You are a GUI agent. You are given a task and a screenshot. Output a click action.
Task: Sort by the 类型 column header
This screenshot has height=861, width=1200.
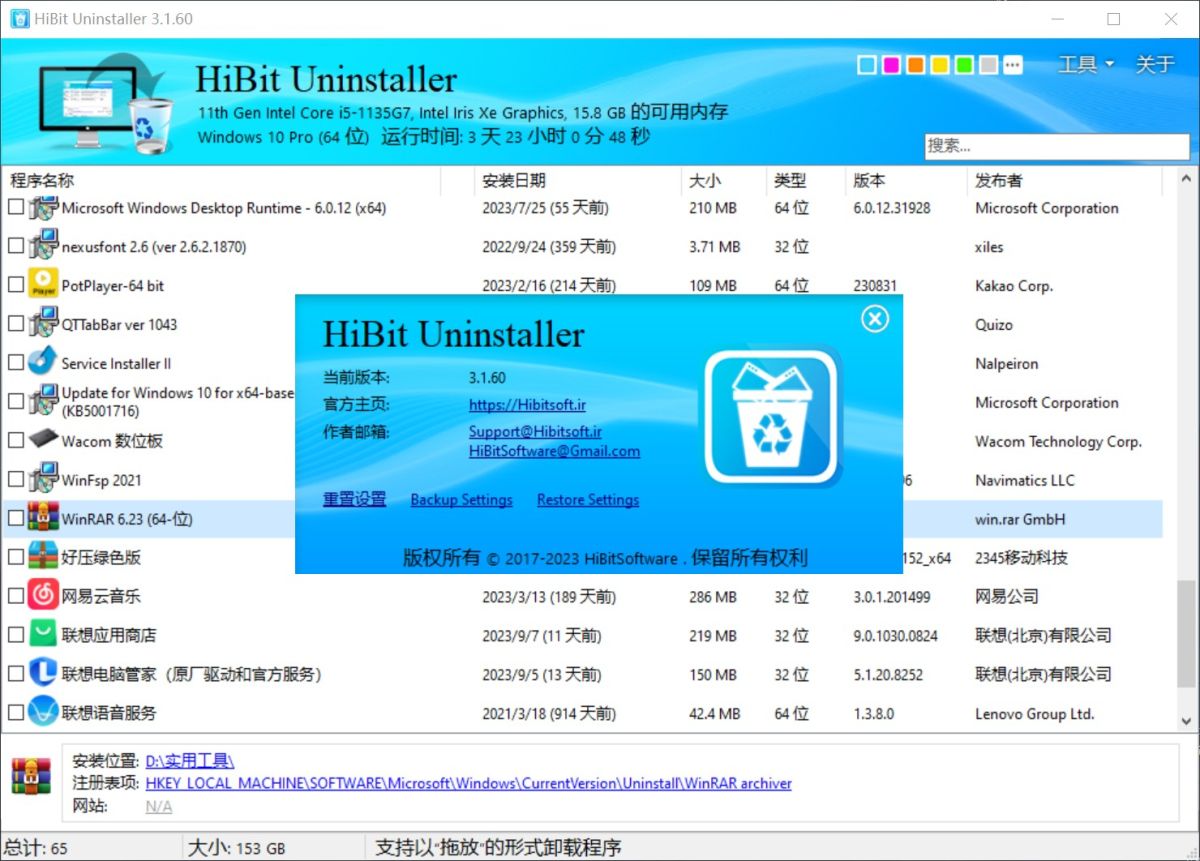coord(805,181)
